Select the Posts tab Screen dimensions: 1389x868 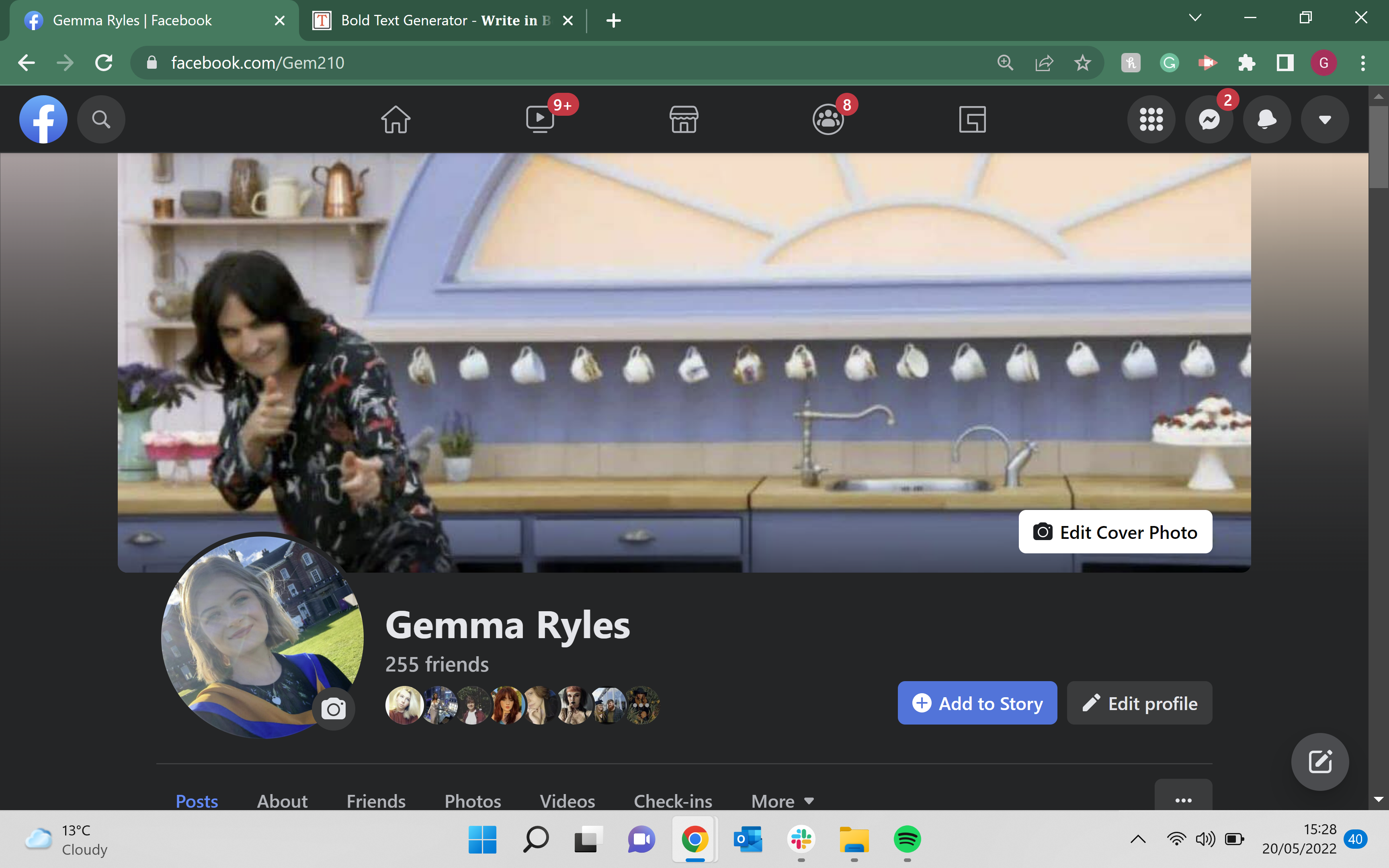[x=196, y=801]
